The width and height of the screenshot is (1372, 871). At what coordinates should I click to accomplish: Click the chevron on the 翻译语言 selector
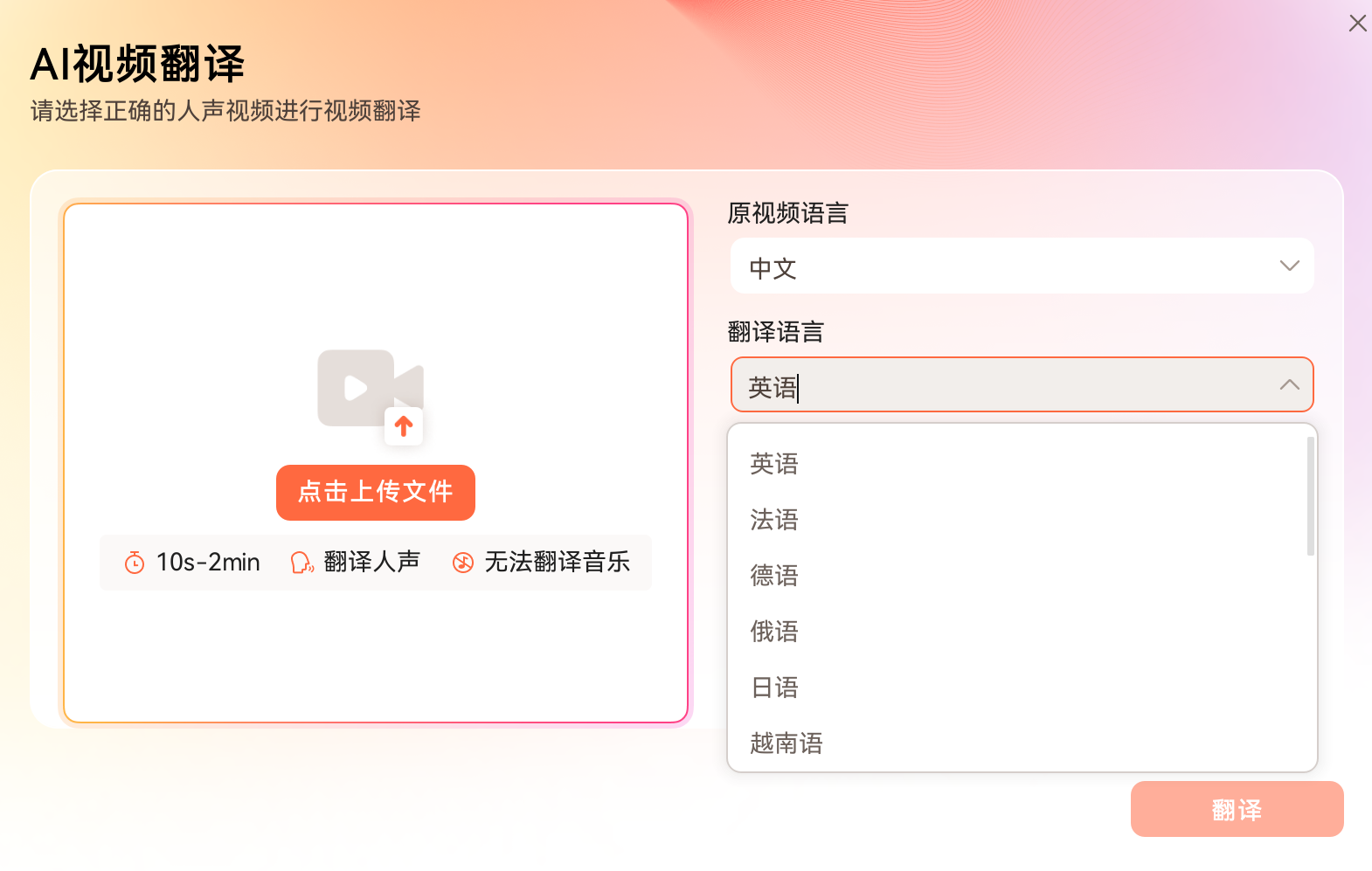pyautogui.click(x=1289, y=384)
